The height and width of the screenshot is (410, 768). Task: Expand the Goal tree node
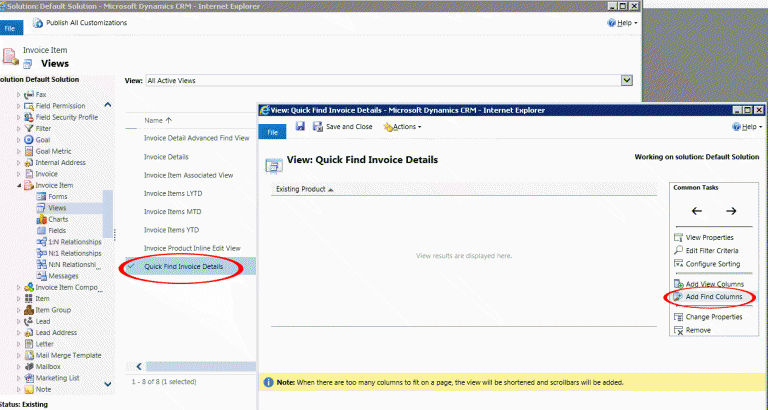[x=19, y=140]
